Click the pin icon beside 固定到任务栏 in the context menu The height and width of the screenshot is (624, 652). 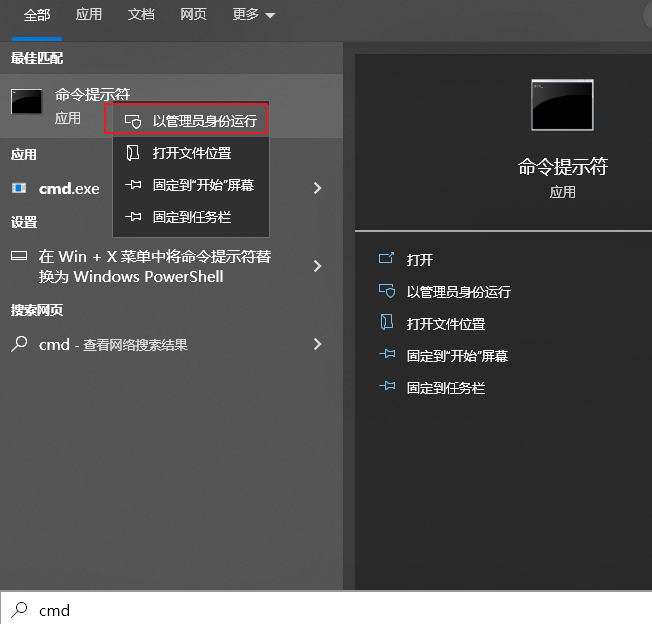(133, 217)
